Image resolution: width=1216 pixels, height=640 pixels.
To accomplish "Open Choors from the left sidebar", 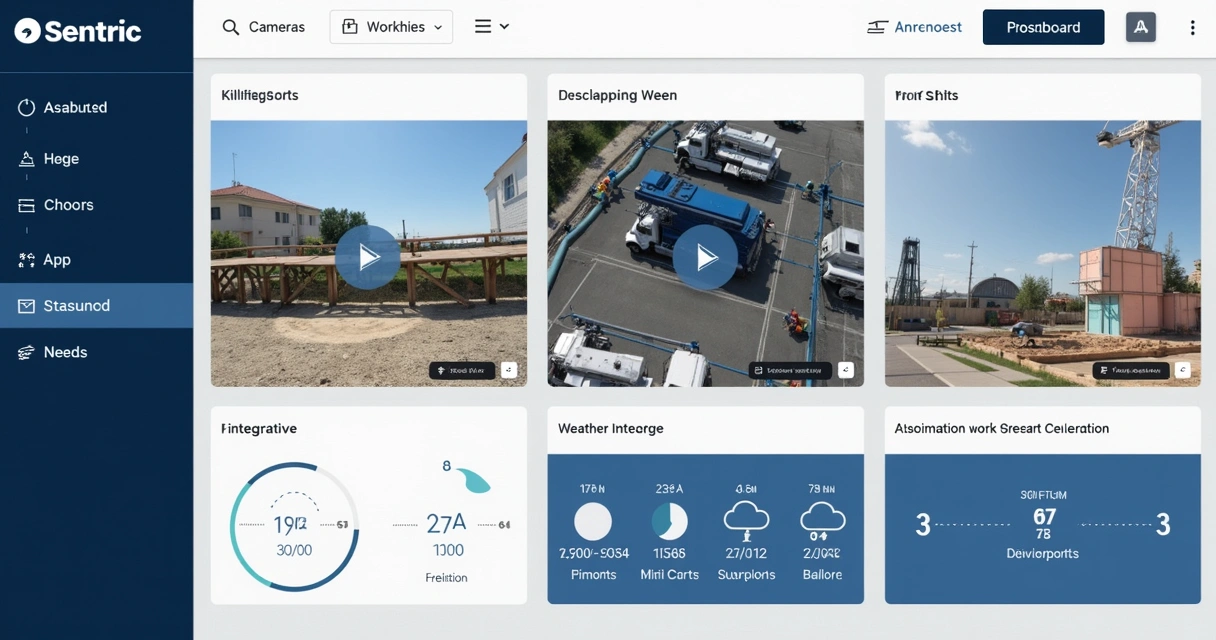I will coord(67,204).
